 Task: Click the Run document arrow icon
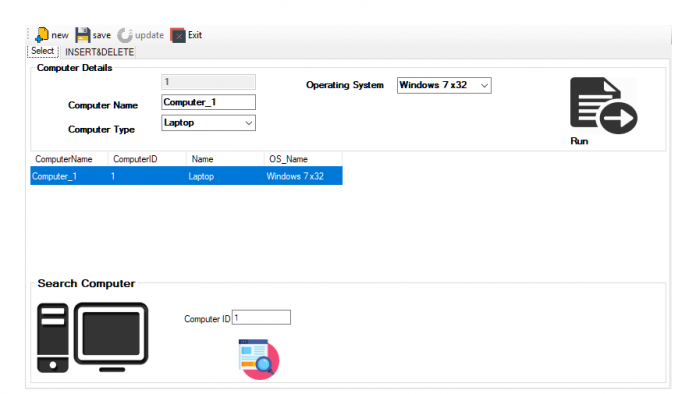pos(603,106)
